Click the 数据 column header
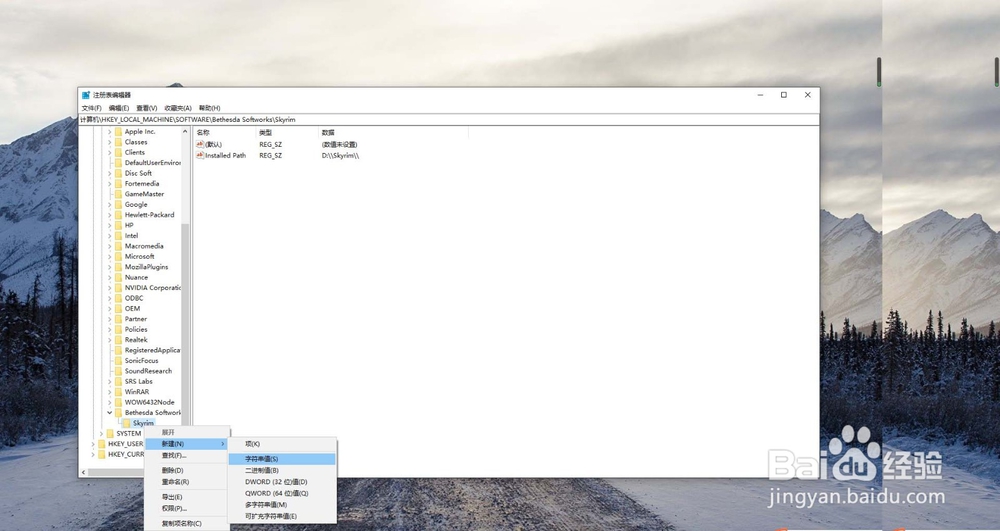 (x=393, y=133)
